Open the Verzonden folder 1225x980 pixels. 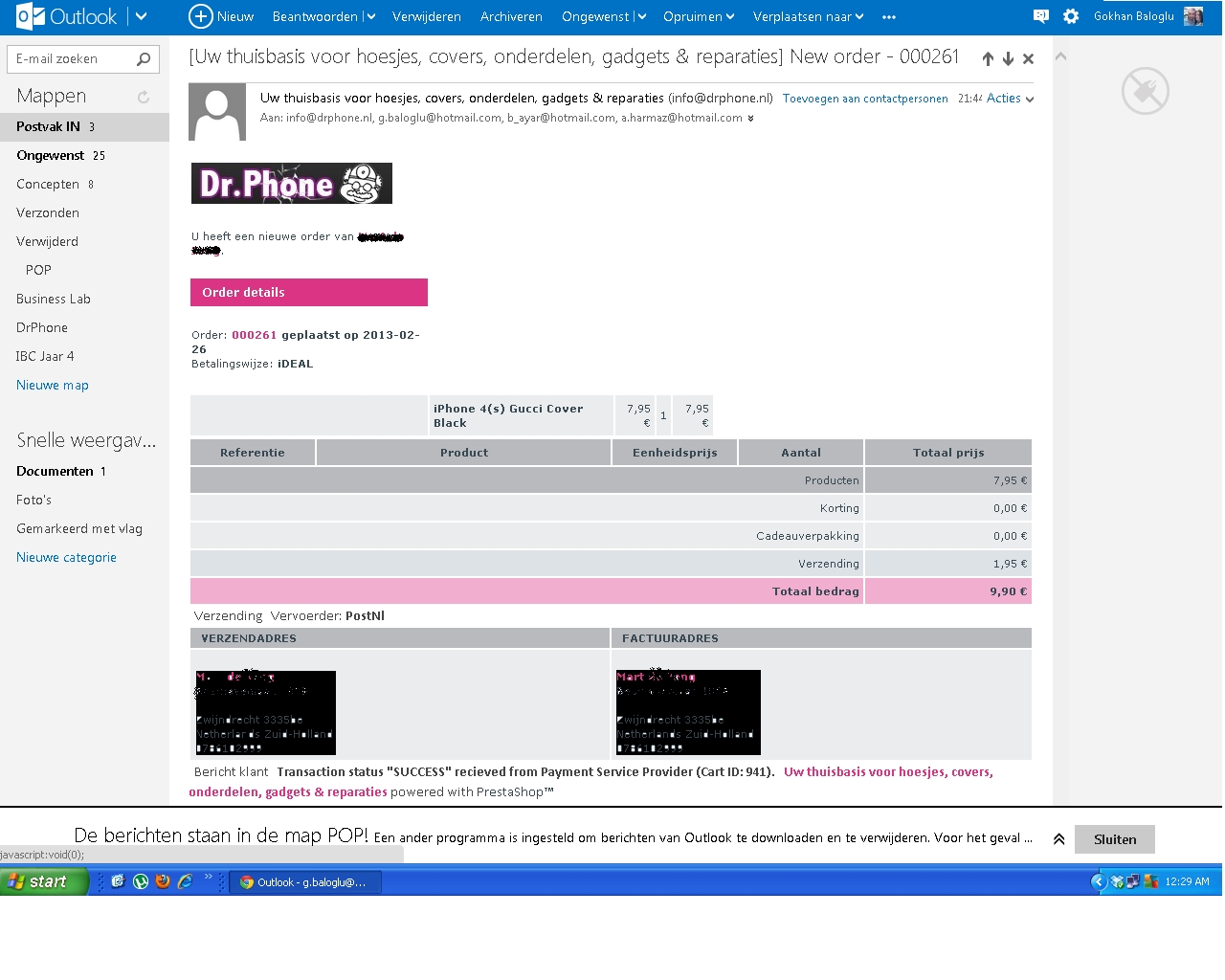coord(84,212)
